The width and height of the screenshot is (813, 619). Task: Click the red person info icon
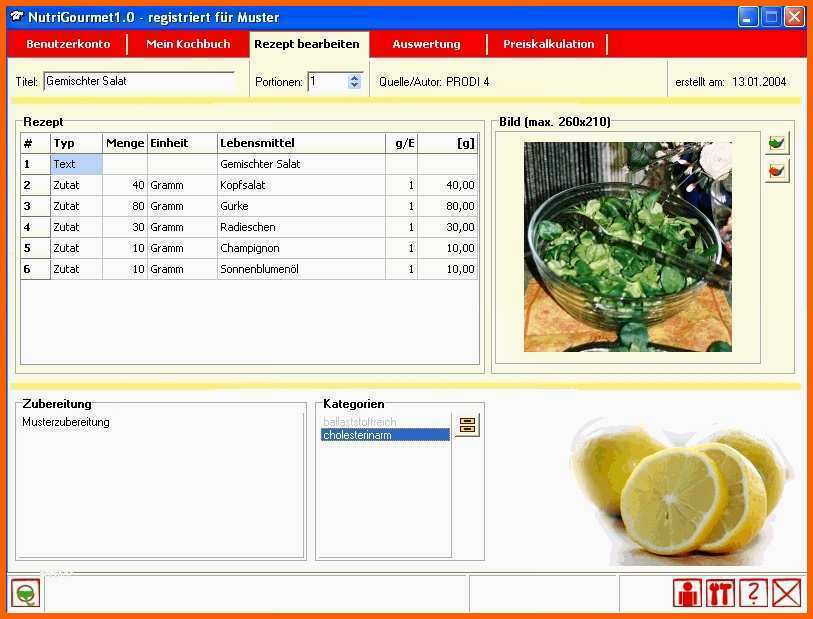tap(688, 593)
